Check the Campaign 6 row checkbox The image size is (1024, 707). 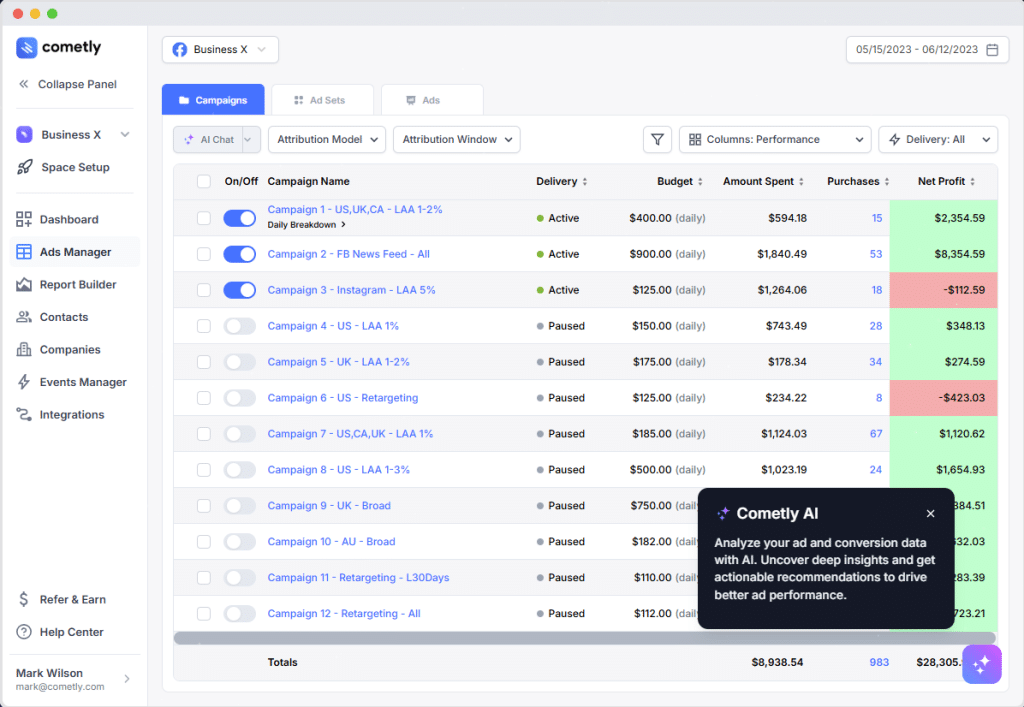pyautogui.click(x=204, y=398)
